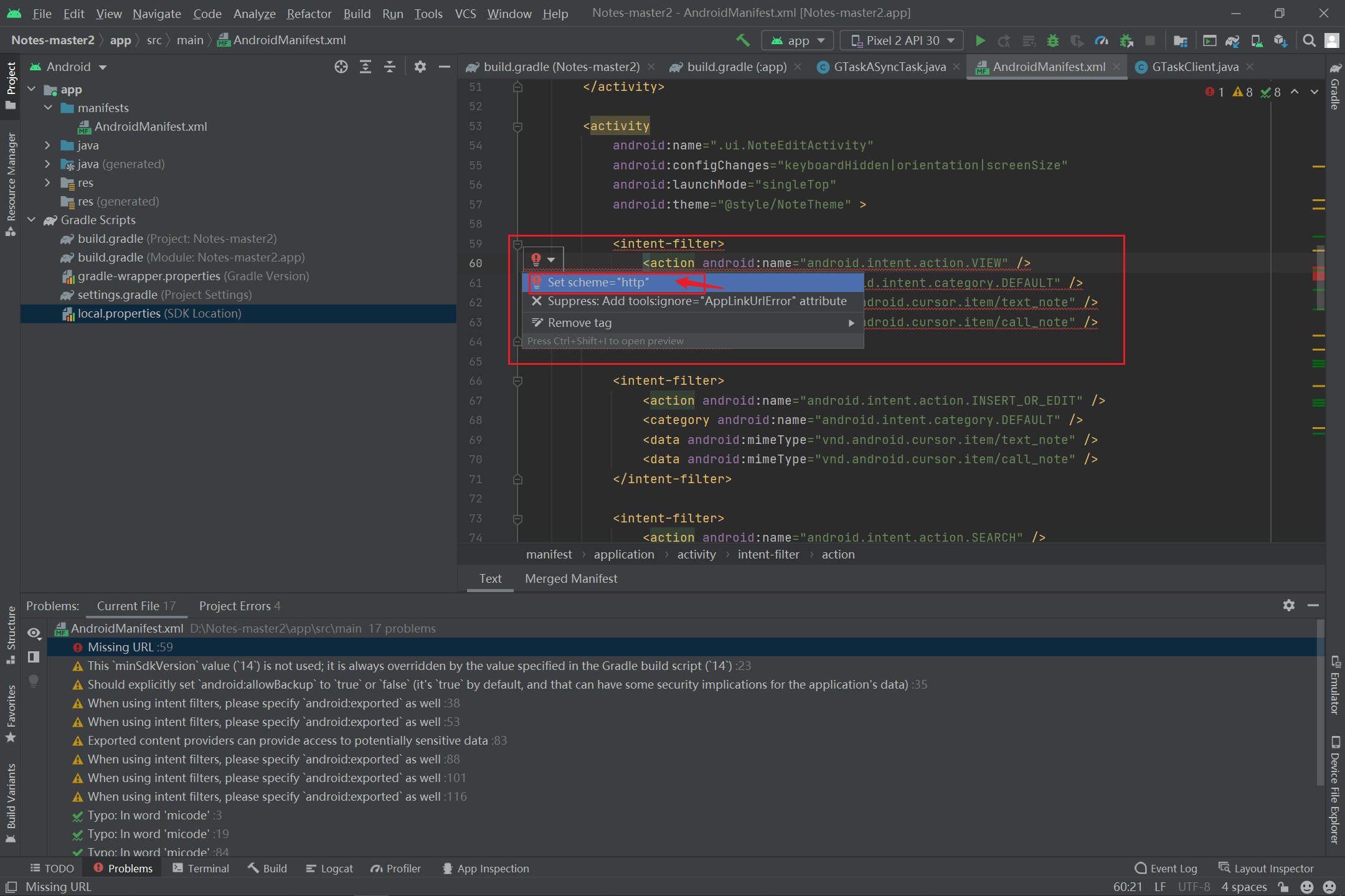Open the AVD Manager icon

(1257, 40)
